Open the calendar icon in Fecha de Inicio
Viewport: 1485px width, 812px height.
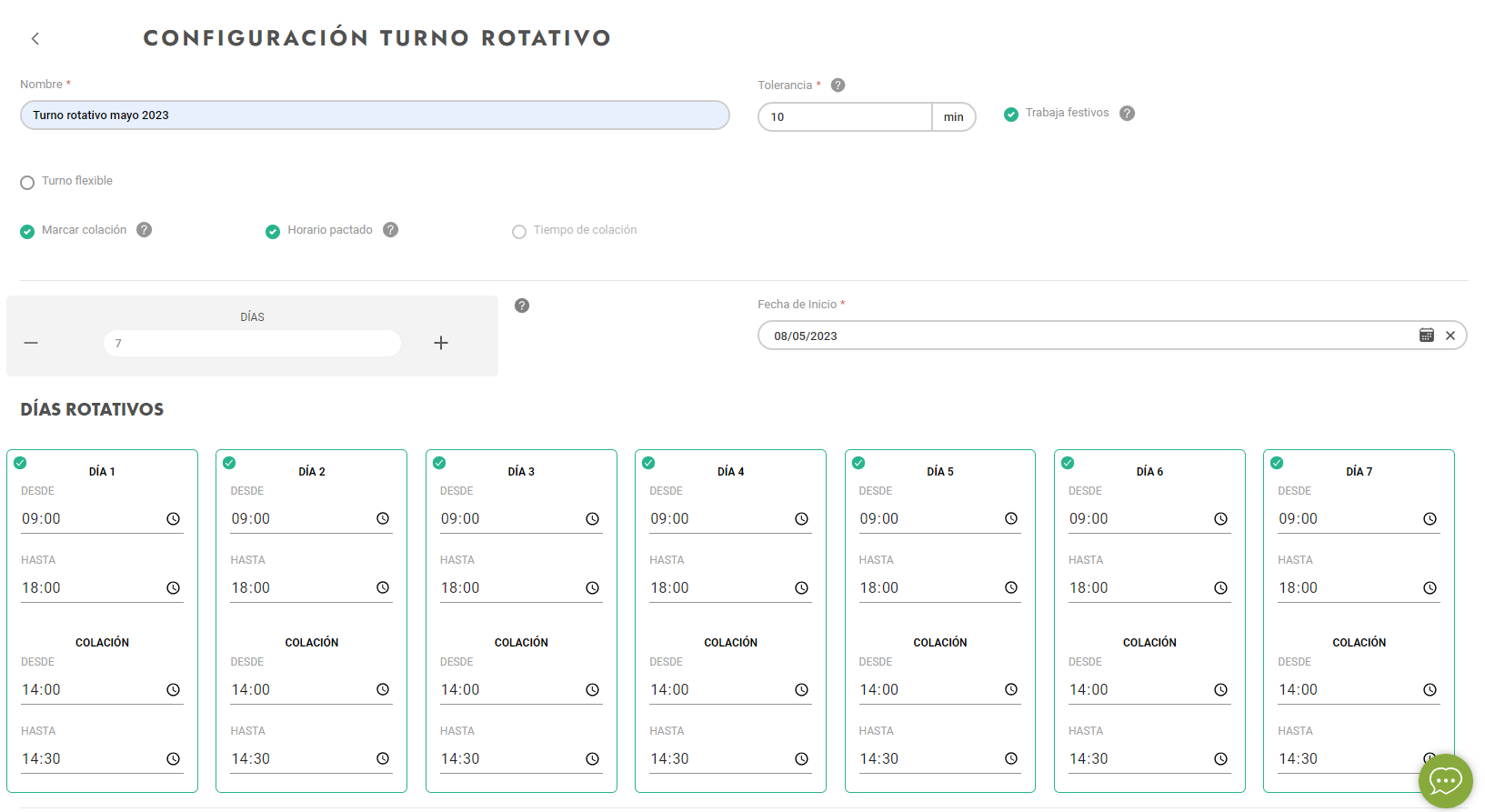coord(1426,336)
